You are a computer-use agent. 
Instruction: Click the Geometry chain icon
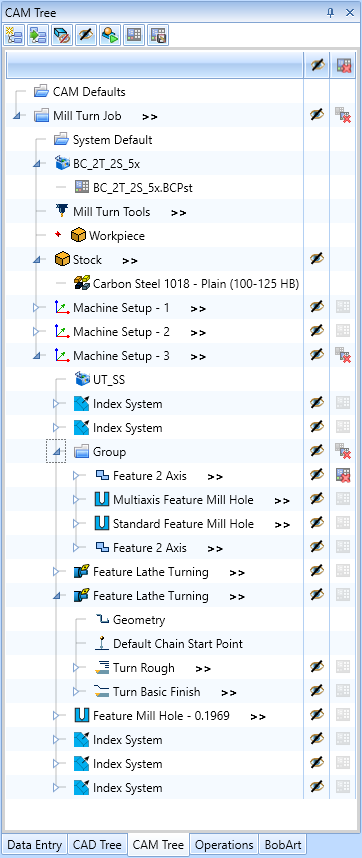point(102,619)
